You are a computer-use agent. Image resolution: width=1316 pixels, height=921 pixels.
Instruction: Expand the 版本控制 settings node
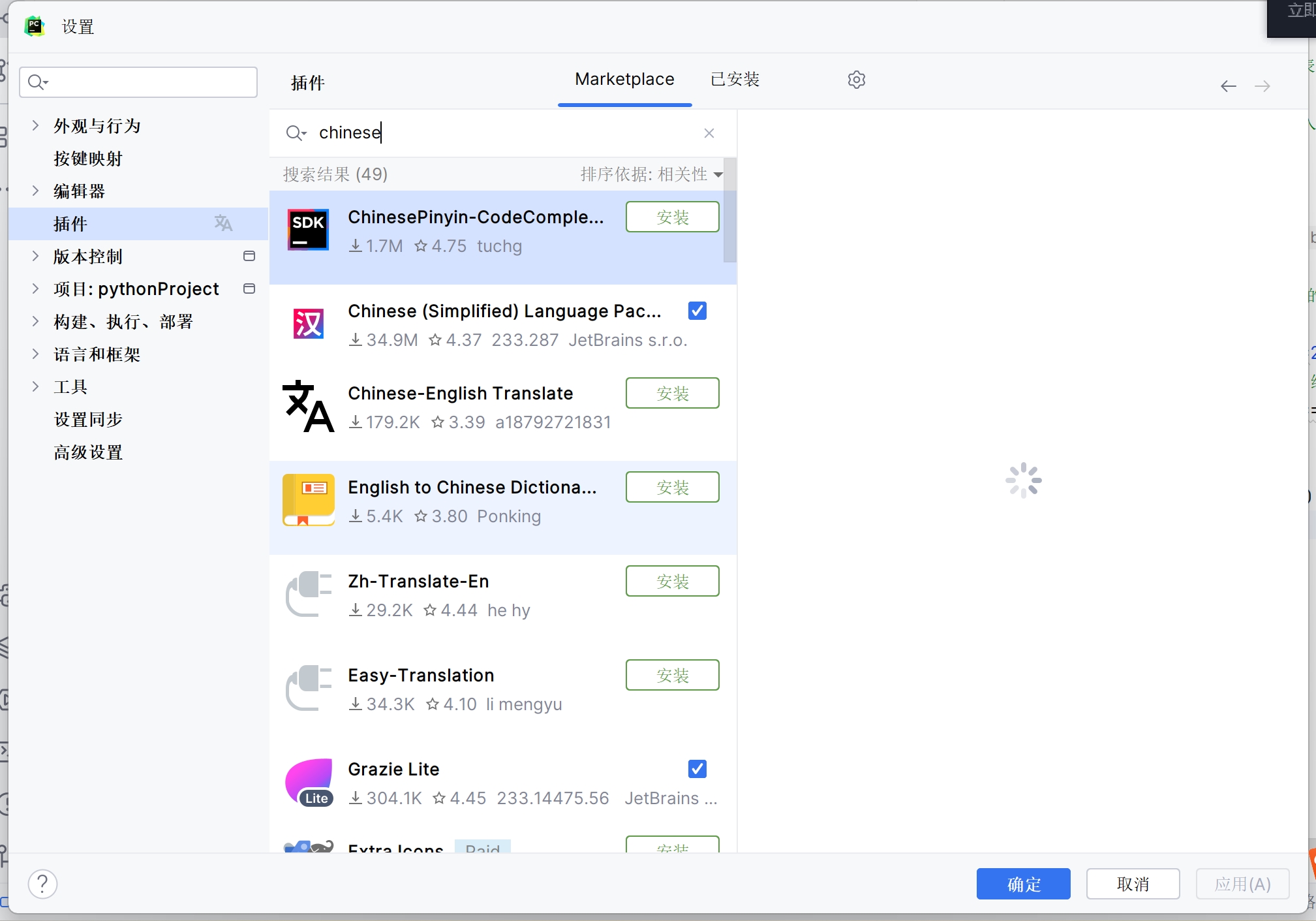pos(35,256)
